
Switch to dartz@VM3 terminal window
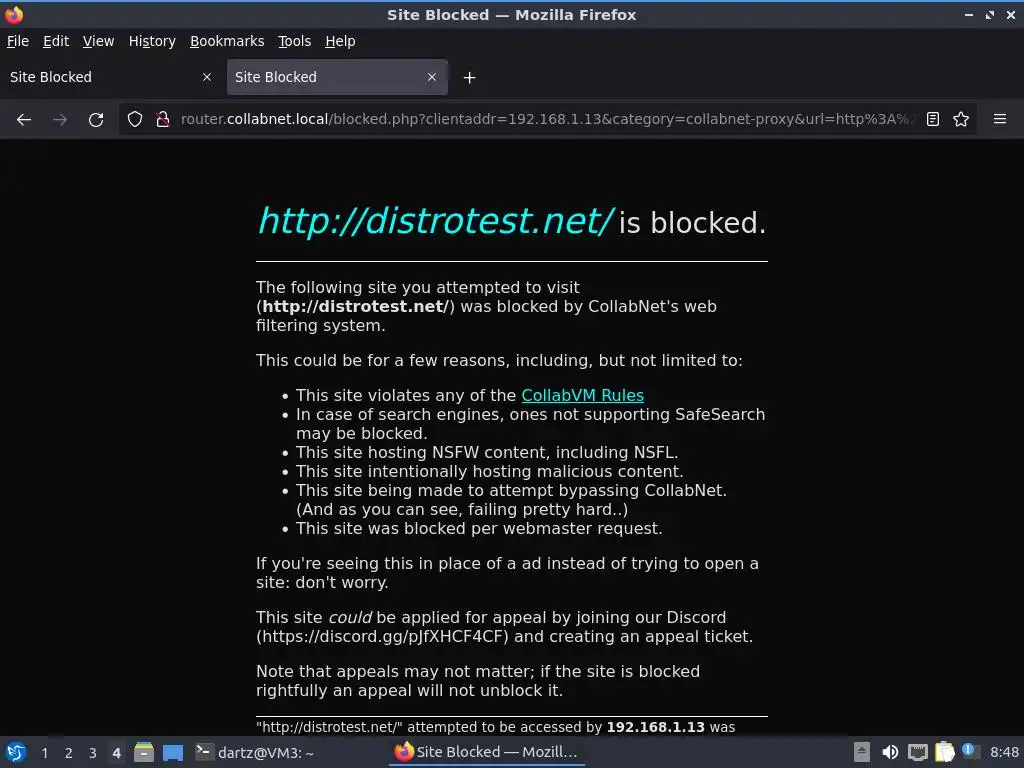pyautogui.click(x=255, y=753)
